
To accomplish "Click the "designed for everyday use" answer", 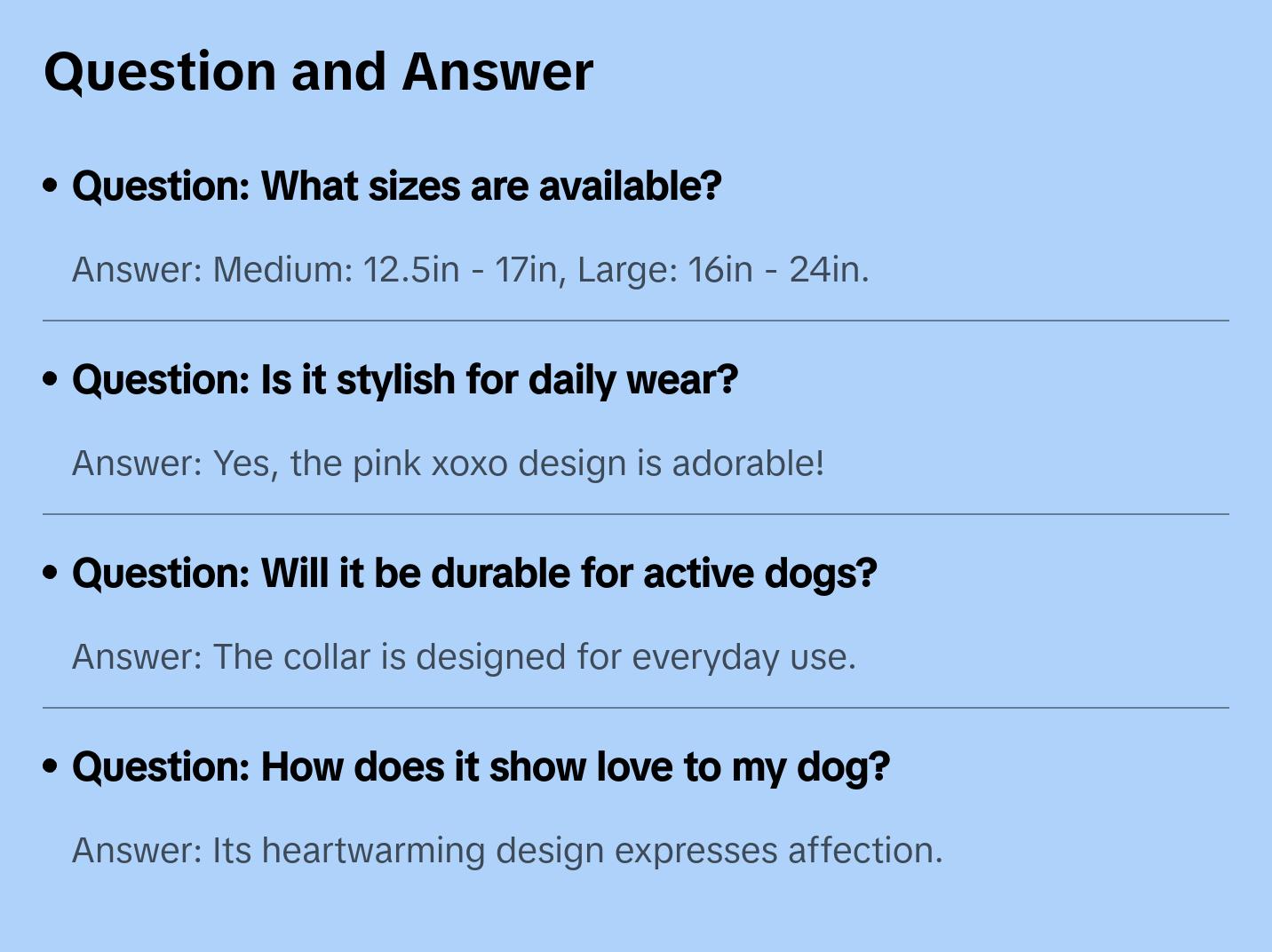I will pos(464,656).
